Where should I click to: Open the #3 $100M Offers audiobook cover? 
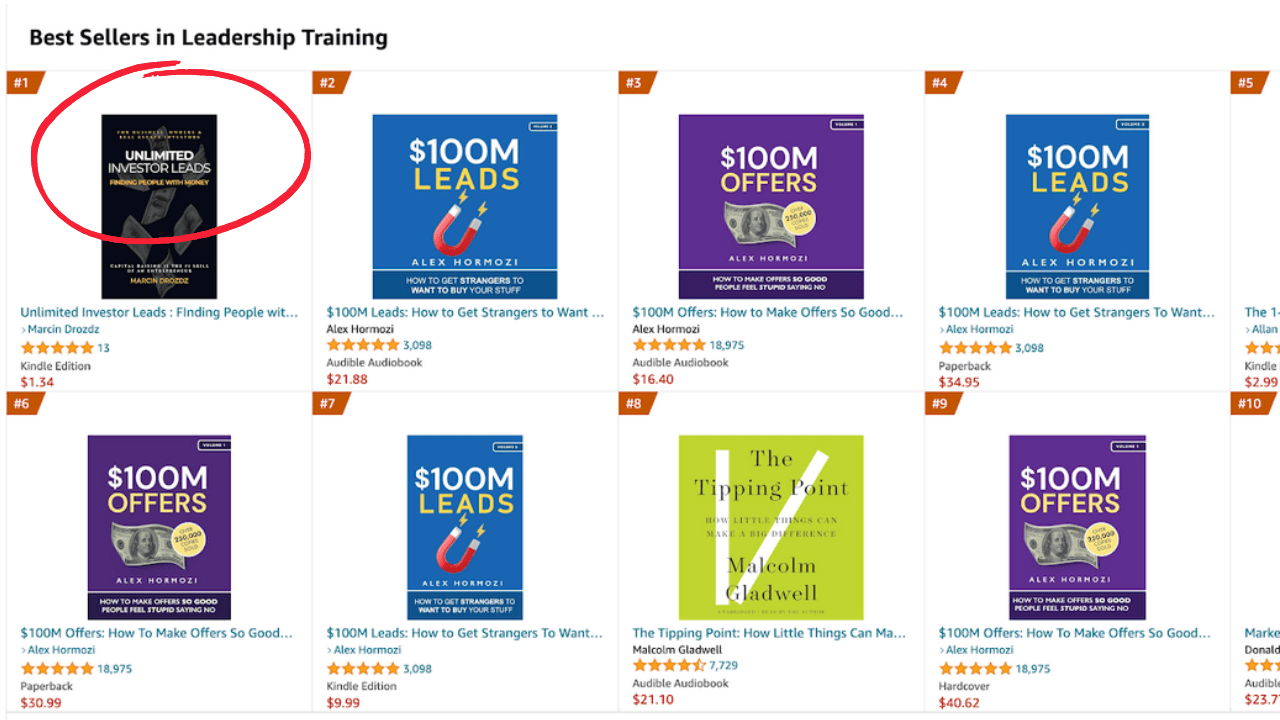[x=771, y=206]
